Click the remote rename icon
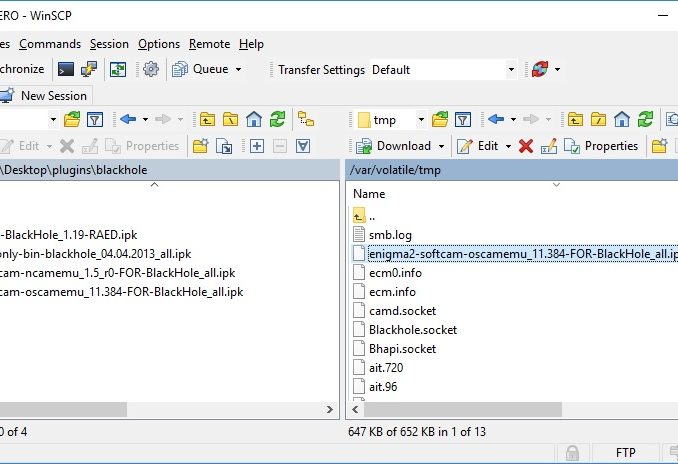Image resolution: width=678 pixels, height=464 pixels. [x=549, y=146]
